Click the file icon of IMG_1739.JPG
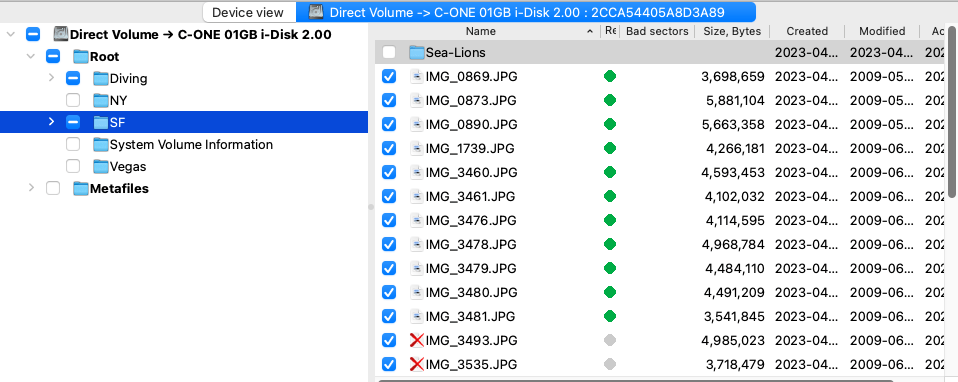 coord(417,149)
